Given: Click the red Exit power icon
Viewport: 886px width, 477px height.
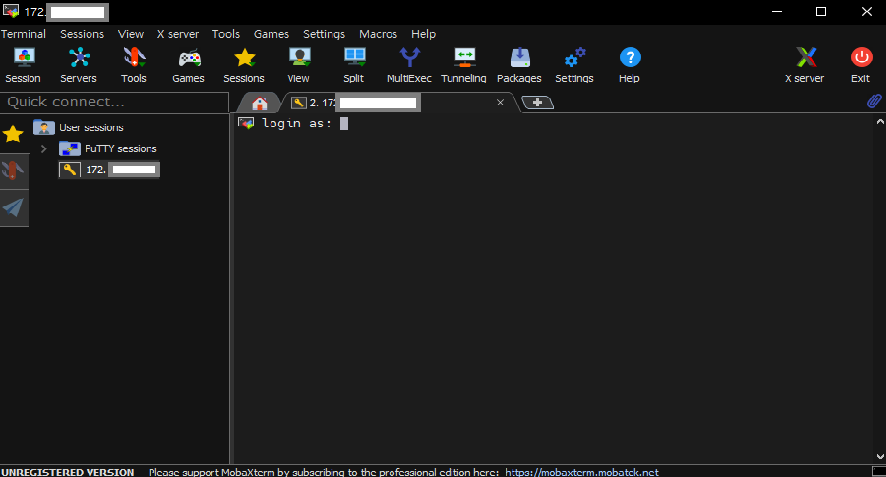Looking at the screenshot, I should (x=861, y=65).
